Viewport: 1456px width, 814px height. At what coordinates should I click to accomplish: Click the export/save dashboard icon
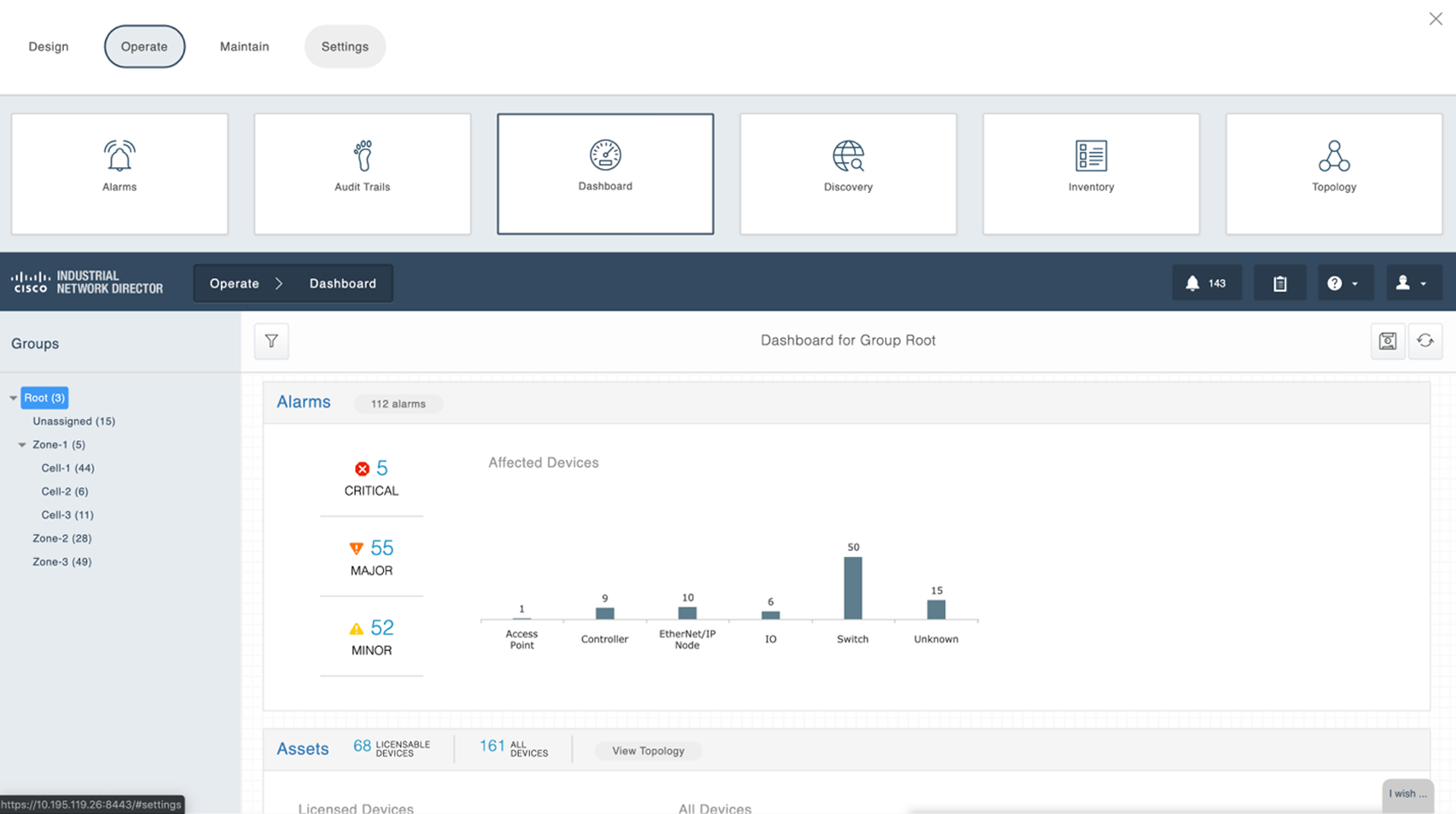click(1388, 340)
